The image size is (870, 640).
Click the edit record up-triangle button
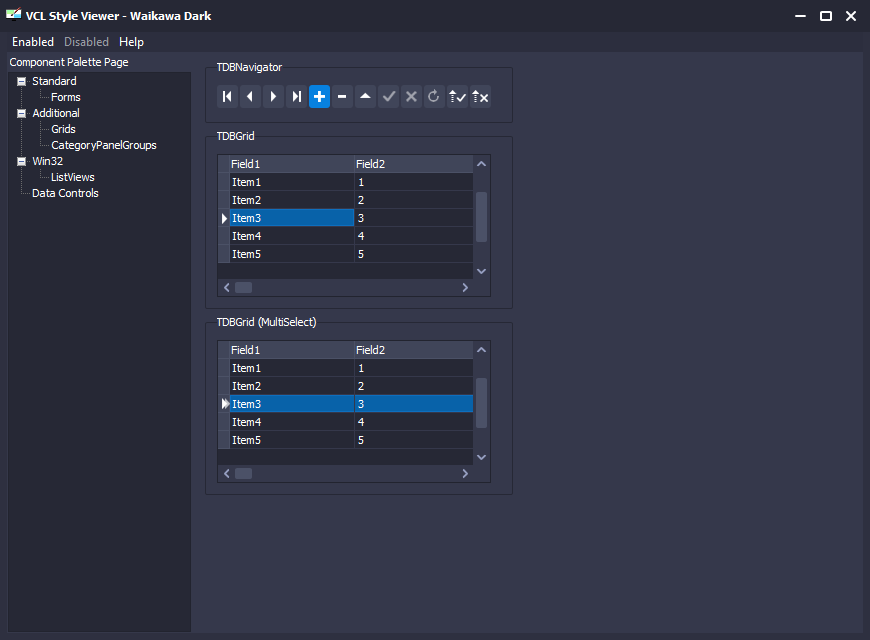[365, 97]
